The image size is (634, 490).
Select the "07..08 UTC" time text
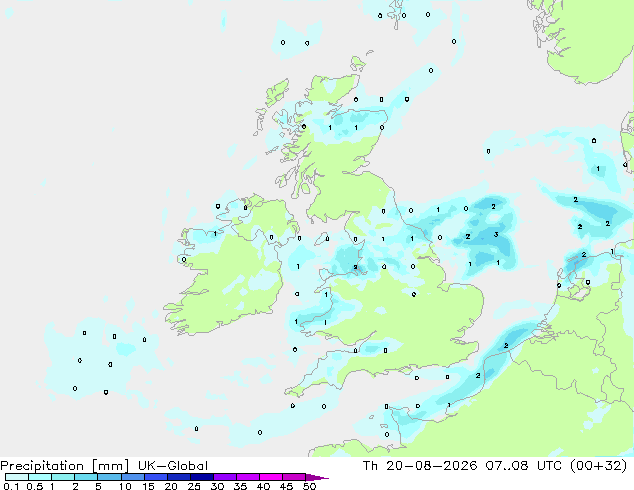pyautogui.click(x=524, y=466)
